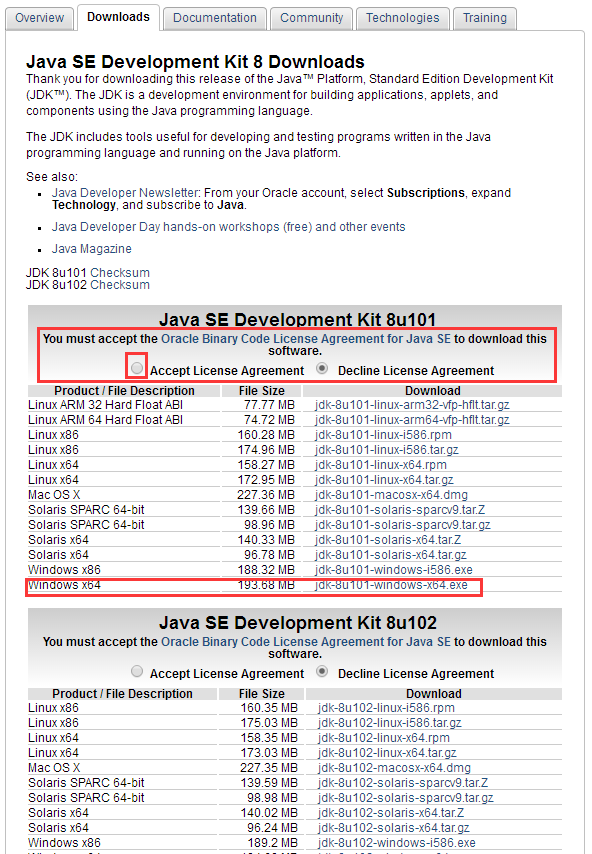592x854 pixels.
Task: Select Decline License Agreement for 8u102
Action: pos(322,672)
